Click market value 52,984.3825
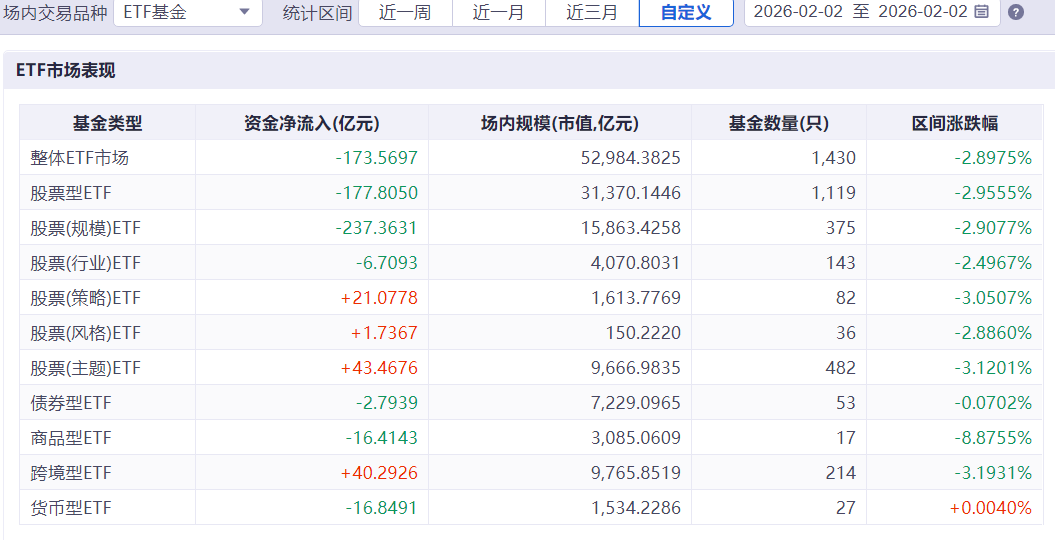 (x=630, y=158)
